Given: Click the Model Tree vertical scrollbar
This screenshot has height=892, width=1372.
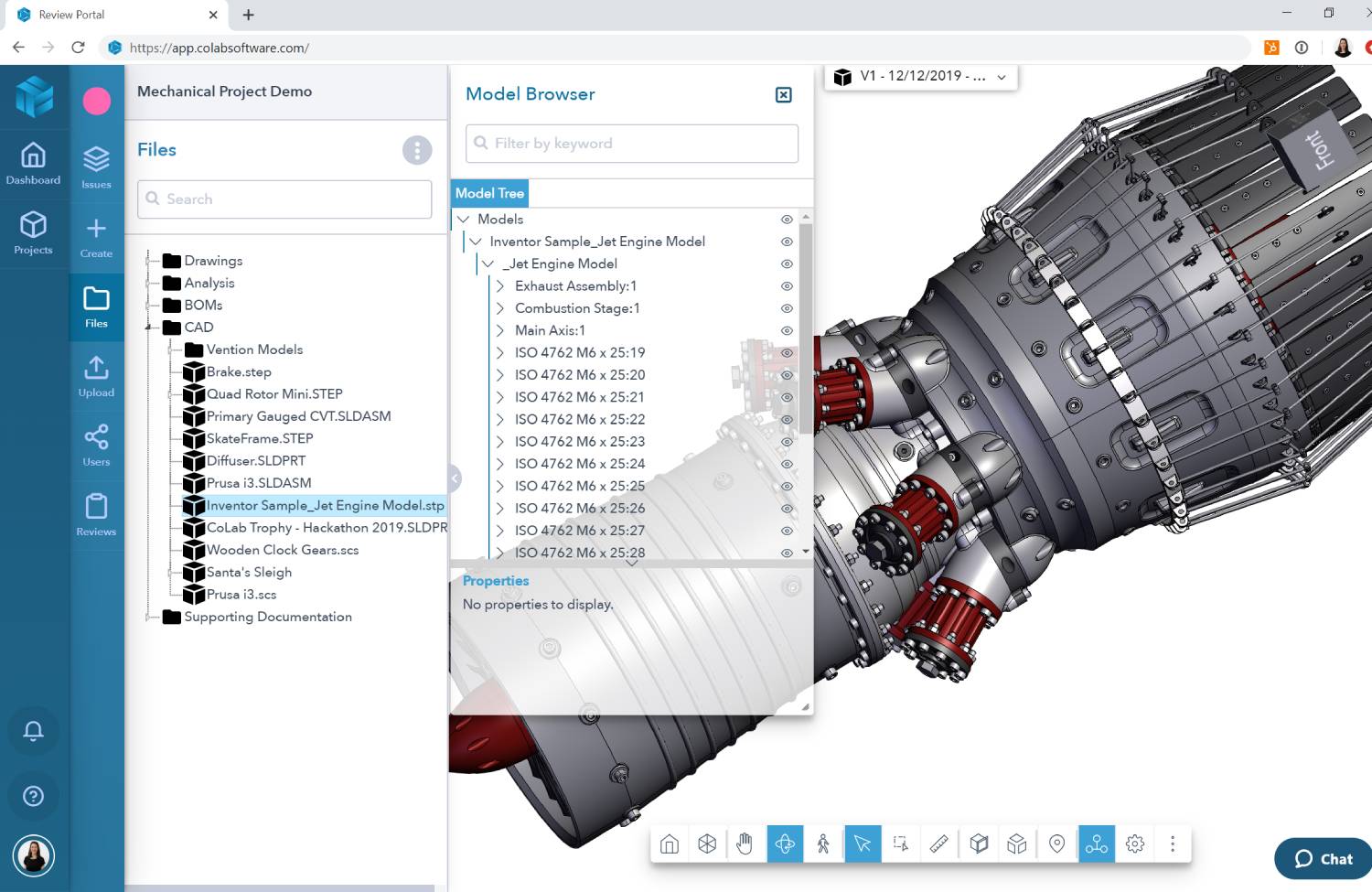Looking at the screenshot, I should (x=806, y=328).
